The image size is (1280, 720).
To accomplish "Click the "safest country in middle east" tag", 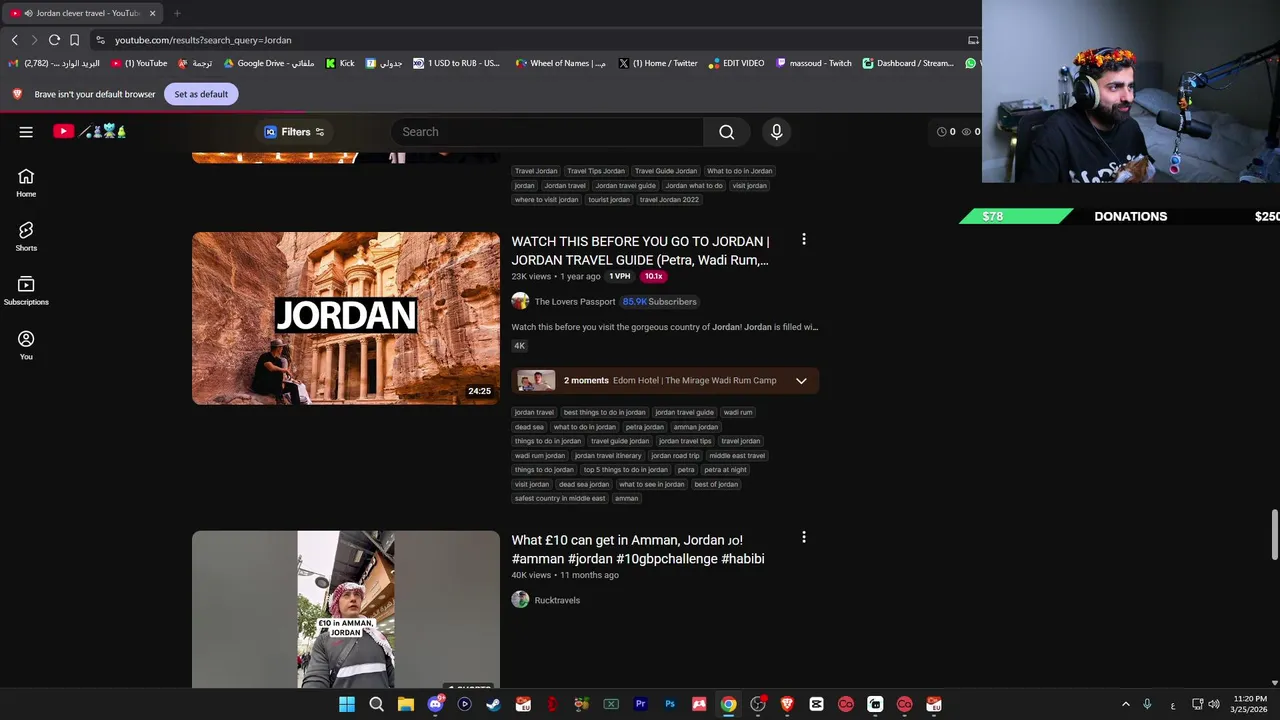I will click(560, 498).
